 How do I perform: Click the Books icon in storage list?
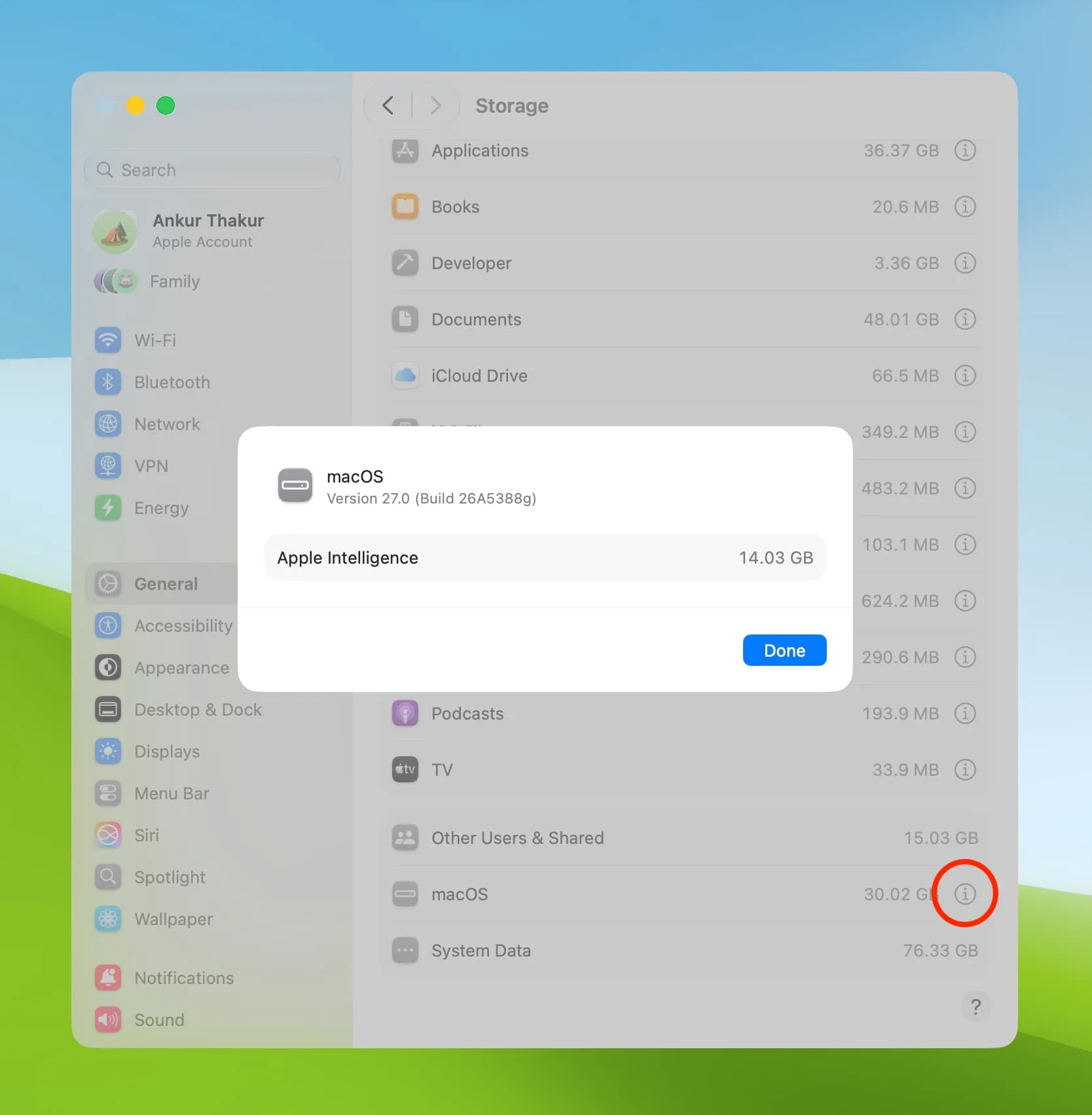405,207
